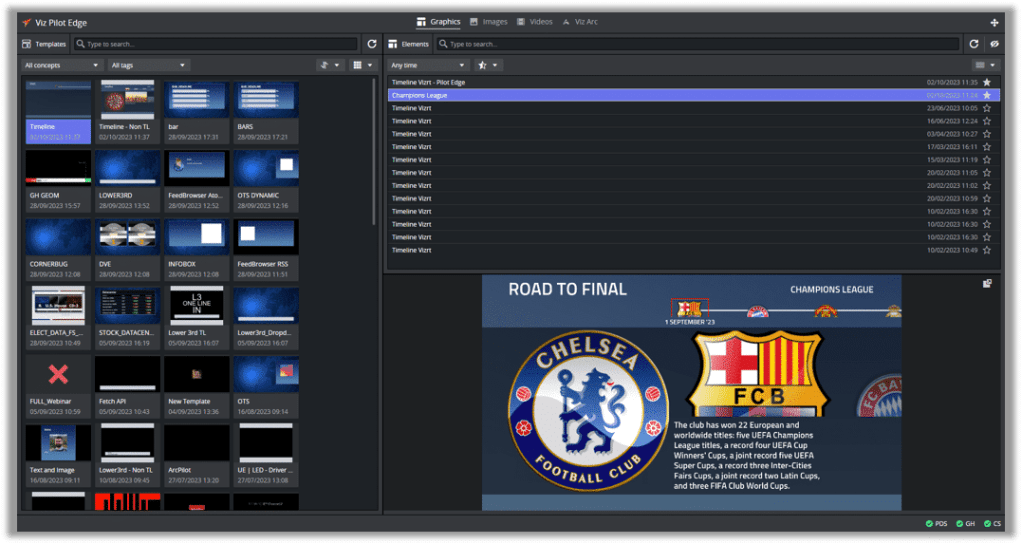This screenshot has height=544, width=1022.
Task: Select the LOWER3RD template
Action: point(127,180)
